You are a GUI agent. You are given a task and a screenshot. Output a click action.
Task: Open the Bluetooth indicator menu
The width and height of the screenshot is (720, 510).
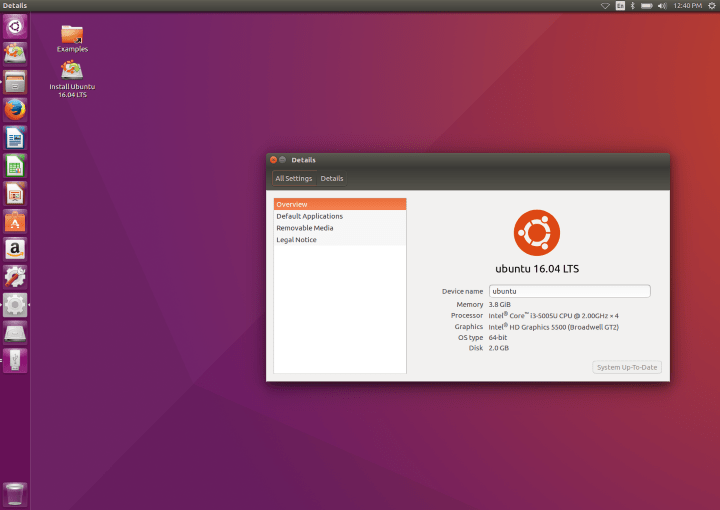(632, 6)
